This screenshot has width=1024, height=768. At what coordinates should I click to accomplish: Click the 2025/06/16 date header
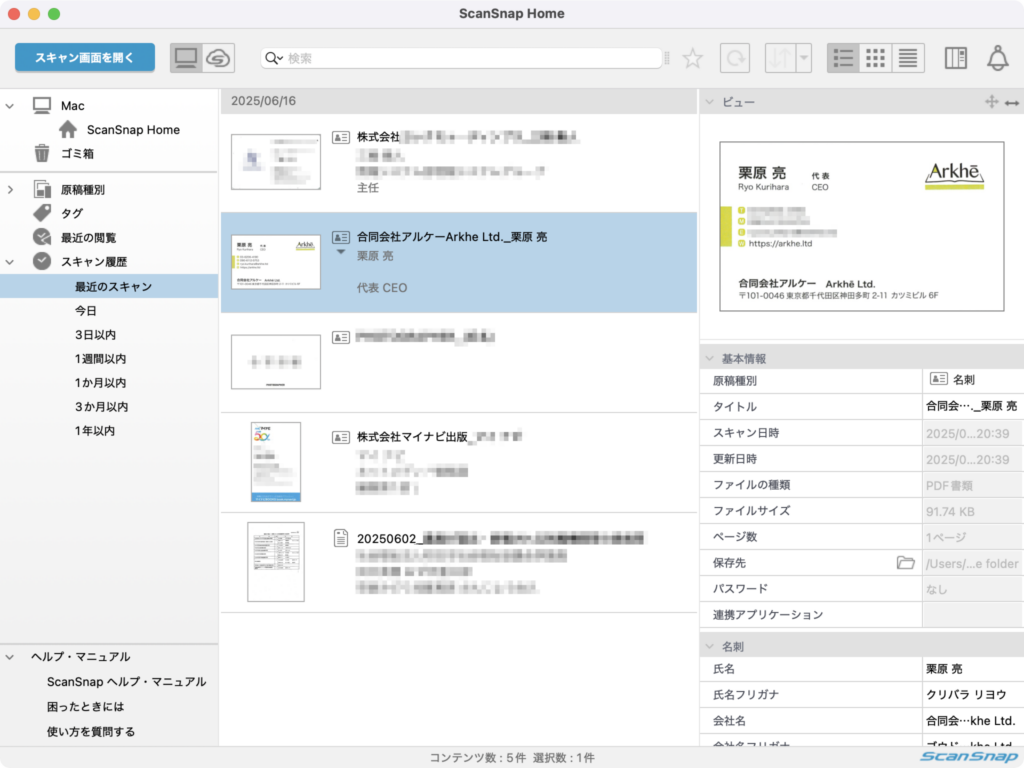[x=263, y=101]
